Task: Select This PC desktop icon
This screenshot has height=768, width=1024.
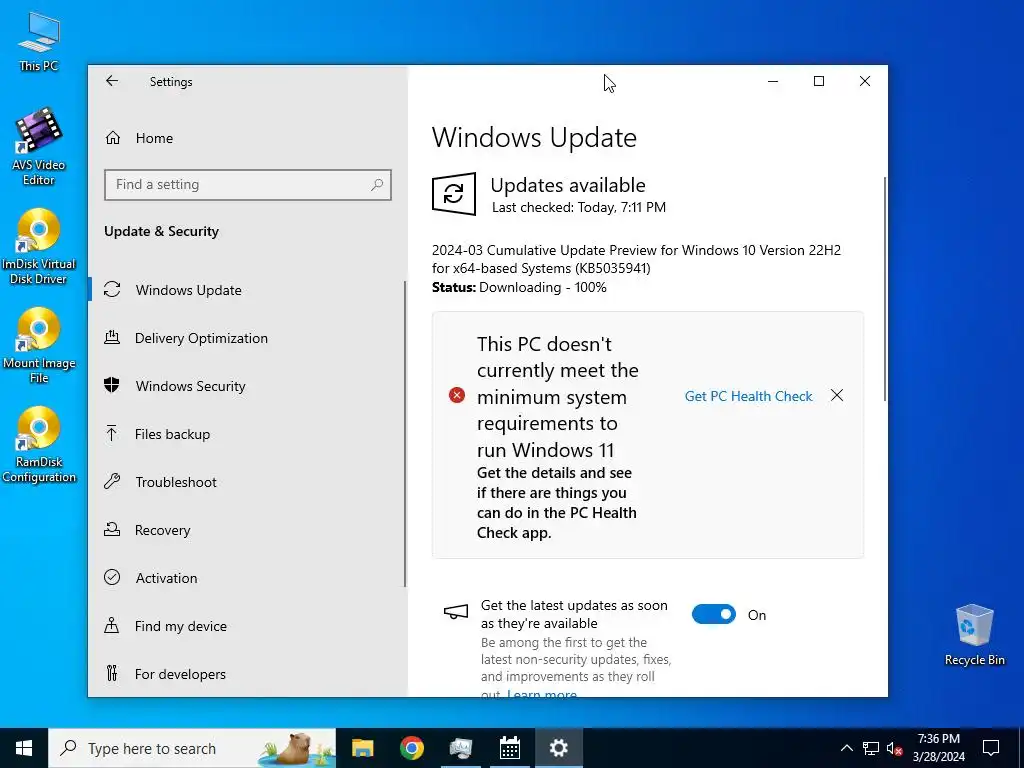Action: pos(39,42)
